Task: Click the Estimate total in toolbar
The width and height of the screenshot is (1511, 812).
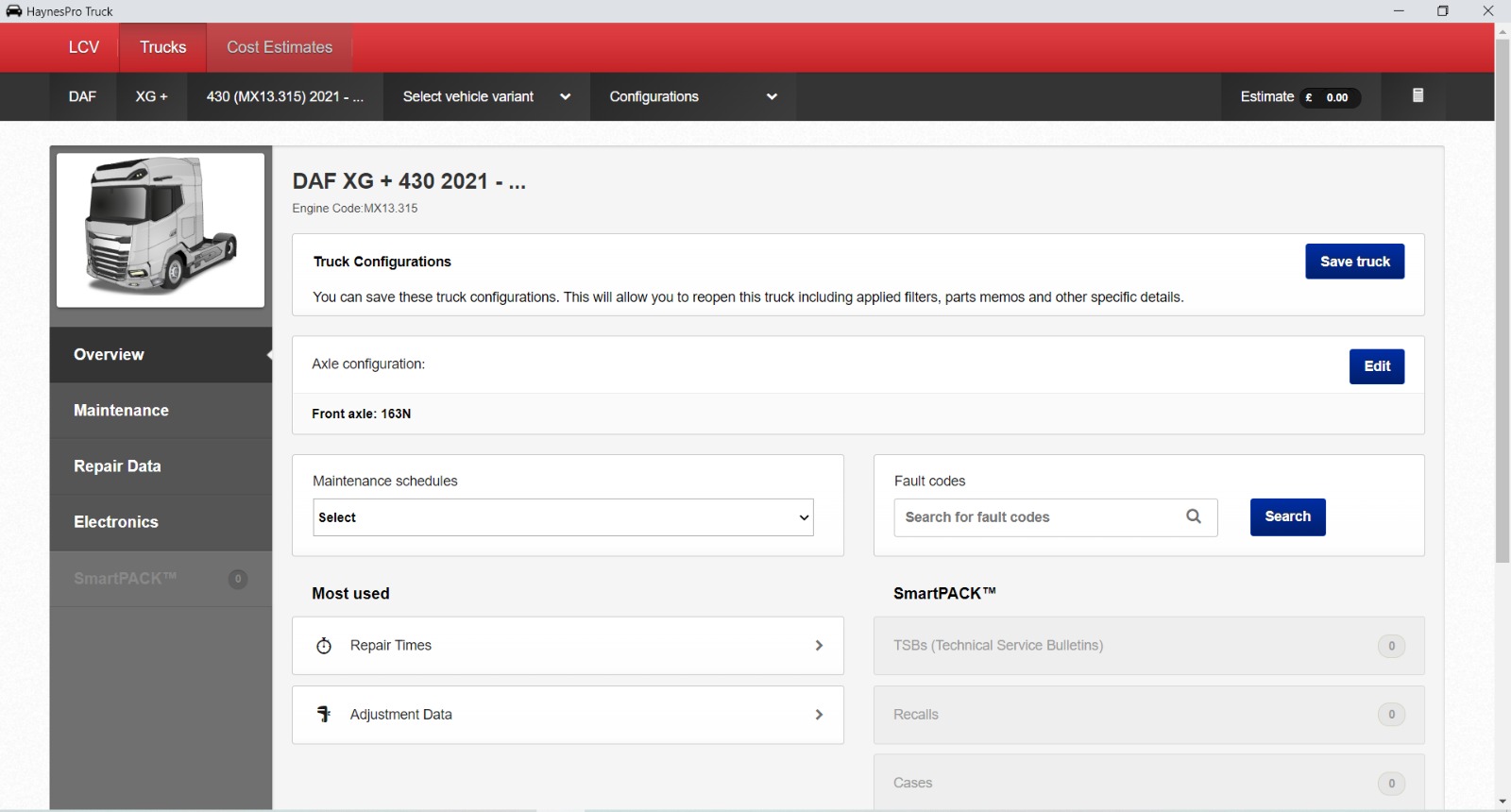Action: point(1300,96)
